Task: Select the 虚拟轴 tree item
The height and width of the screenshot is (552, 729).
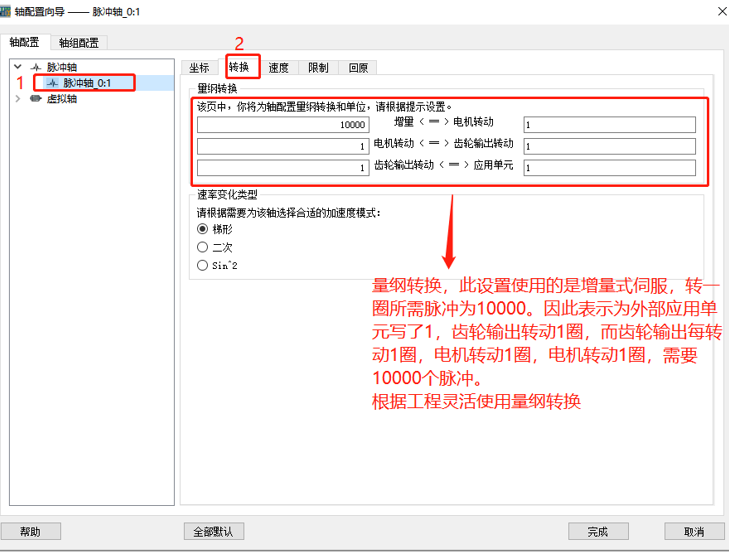Action: (62, 99)
